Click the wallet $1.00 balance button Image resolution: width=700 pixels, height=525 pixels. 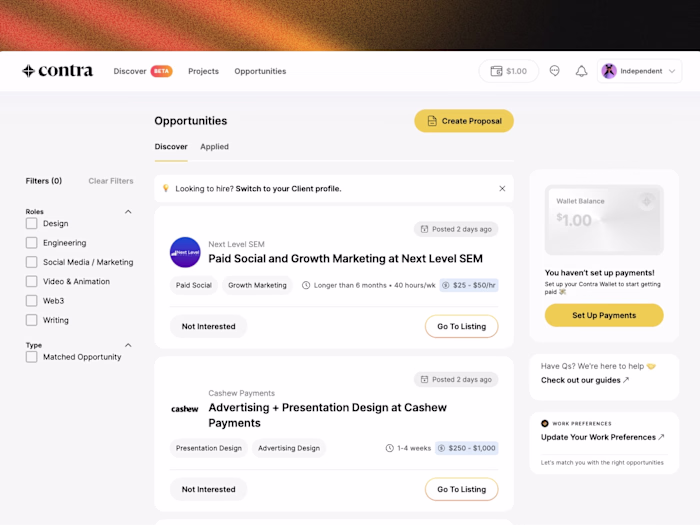tap(509, 71)
